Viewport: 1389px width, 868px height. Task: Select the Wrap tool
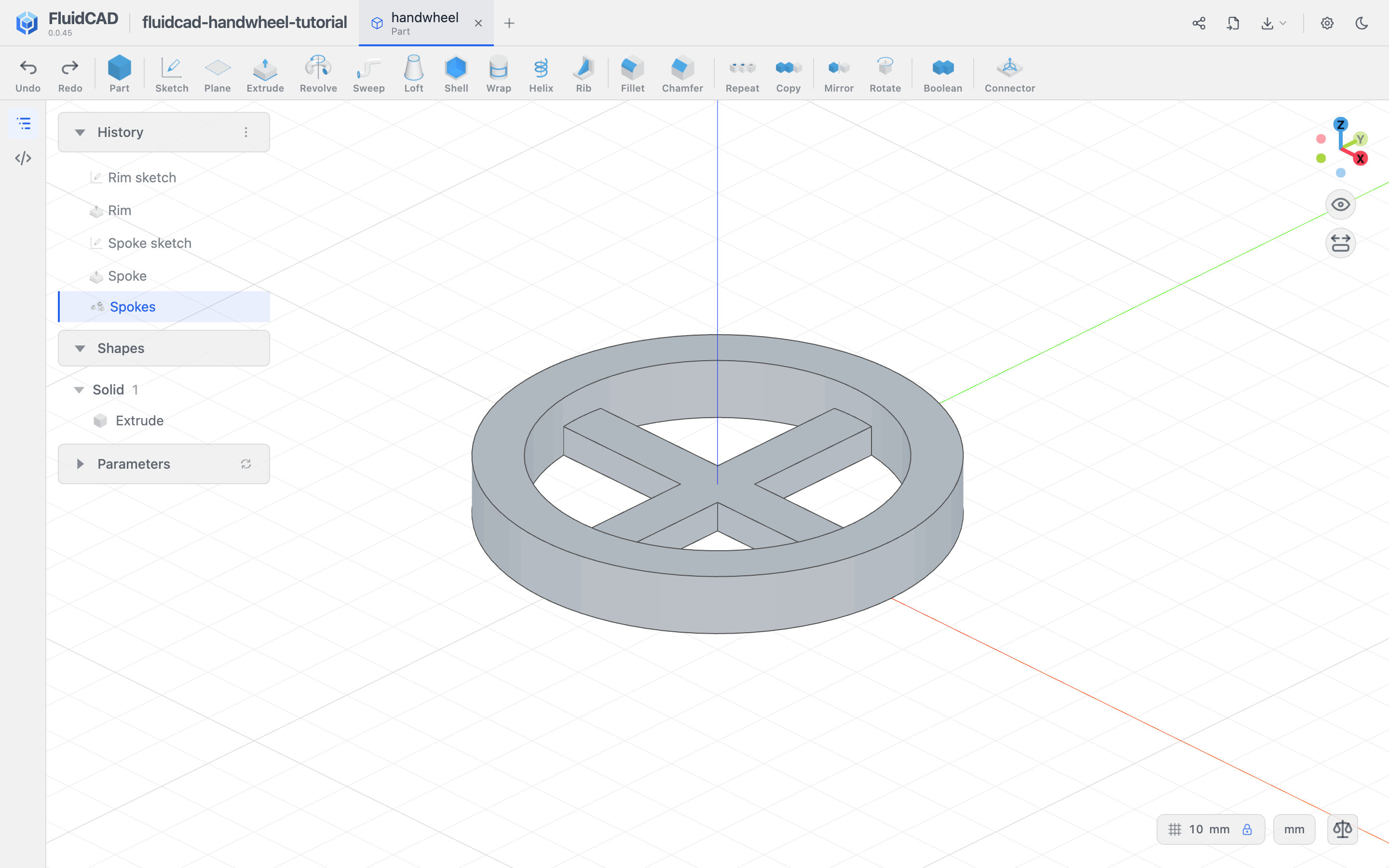point(498,74)
